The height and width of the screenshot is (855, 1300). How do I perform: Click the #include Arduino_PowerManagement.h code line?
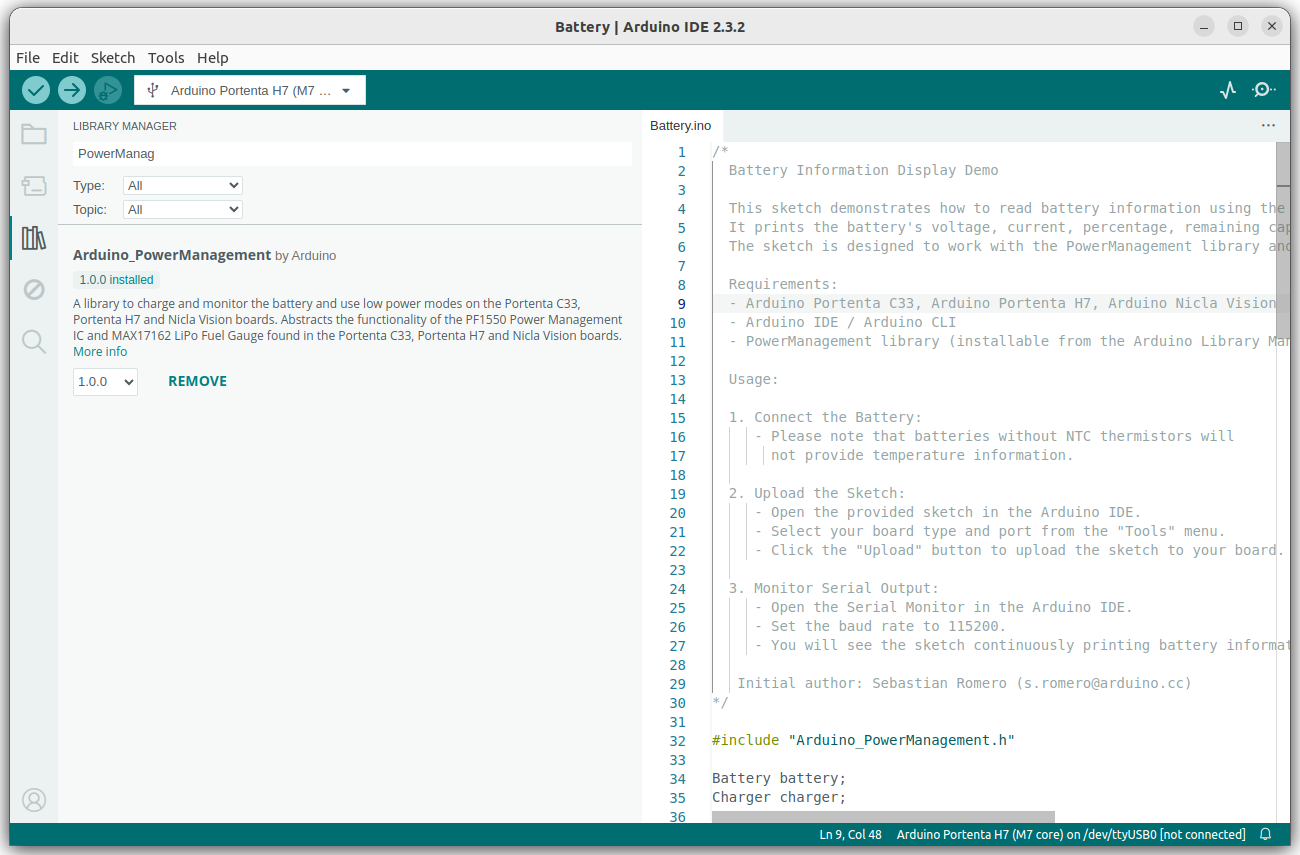[863, 741]
